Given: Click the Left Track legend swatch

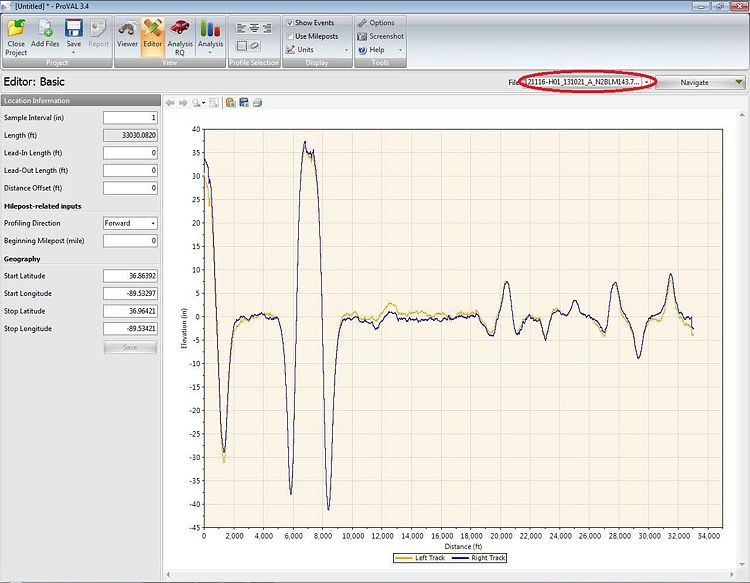Looking at the screenshot, I should (x=404, y=558).
